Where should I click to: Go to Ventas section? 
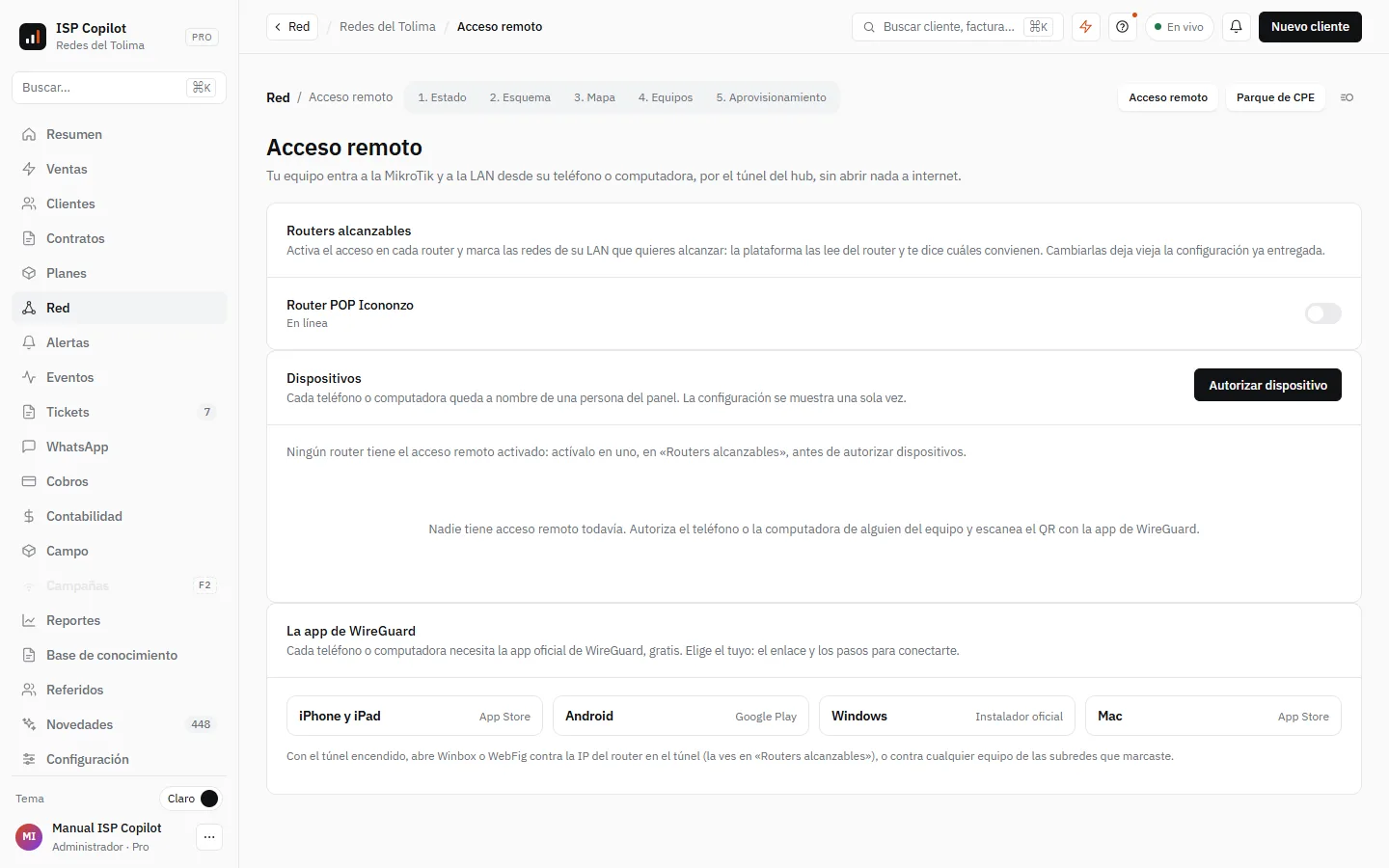(120, 169)
